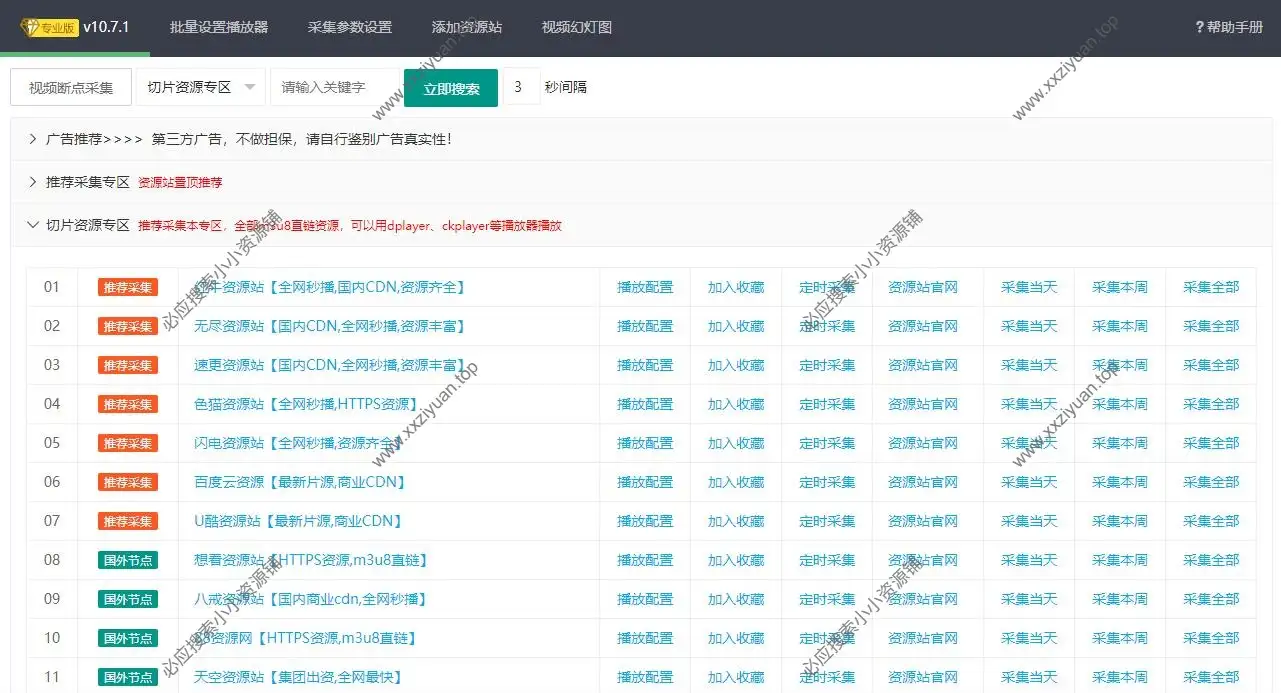The image size is (1281, 693).
Task: Collapse the 切片资源专区 section
Action: pos(33,225)
